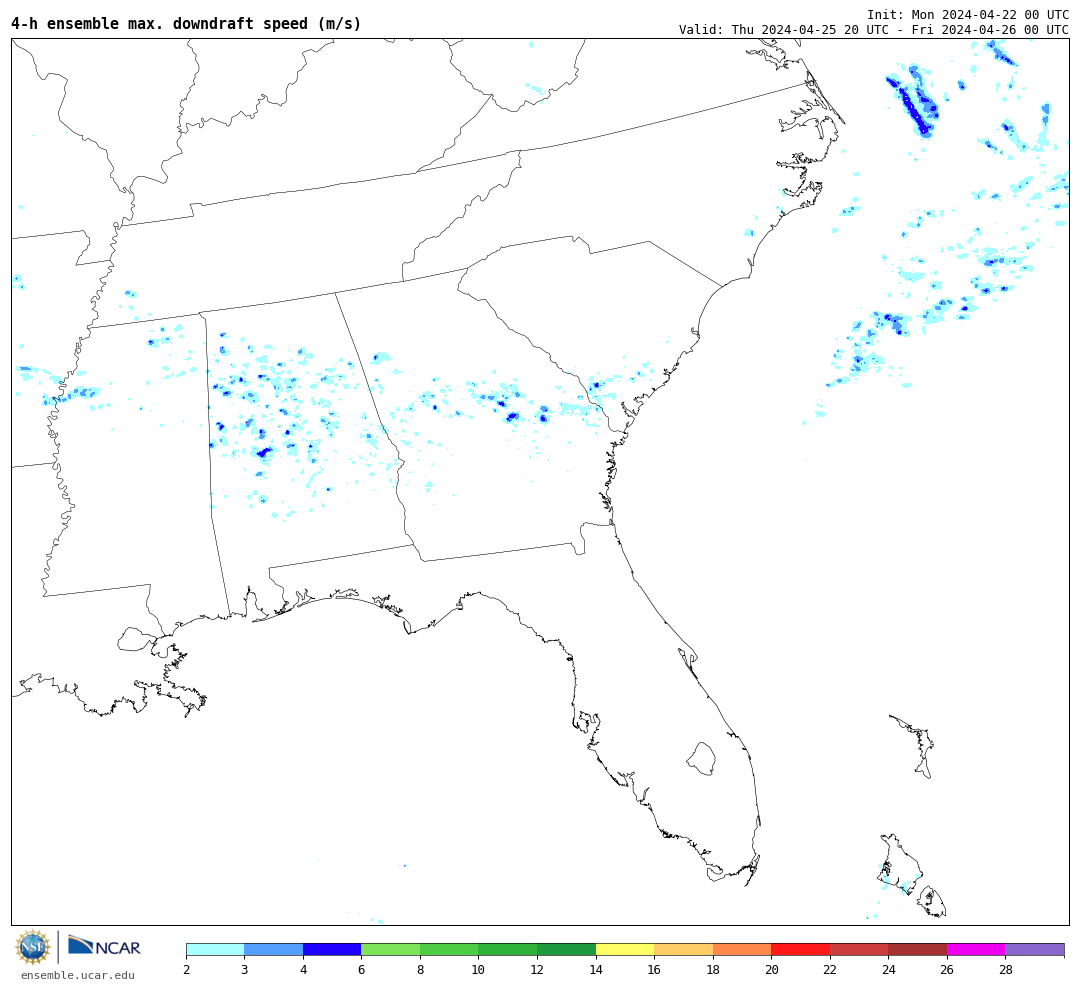Select the light cyan 2–3 m/s swatch
This screenshot has height=988, width=1080.
point(216,950)
